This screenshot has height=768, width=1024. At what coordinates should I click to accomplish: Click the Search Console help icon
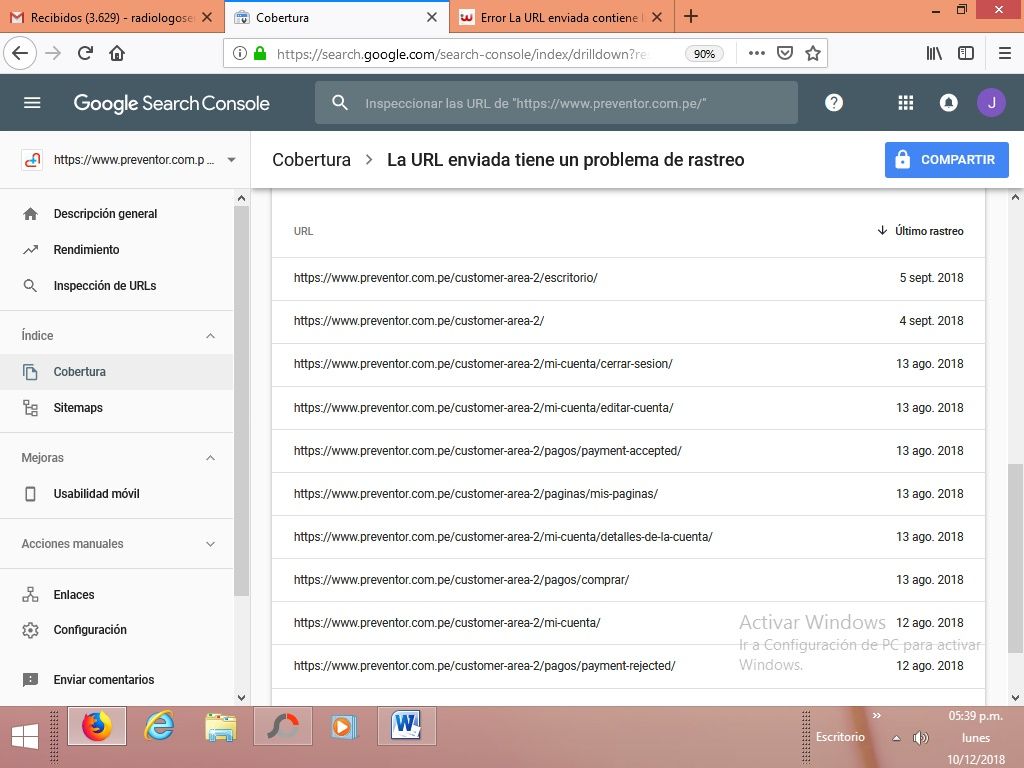click(833, 103)
